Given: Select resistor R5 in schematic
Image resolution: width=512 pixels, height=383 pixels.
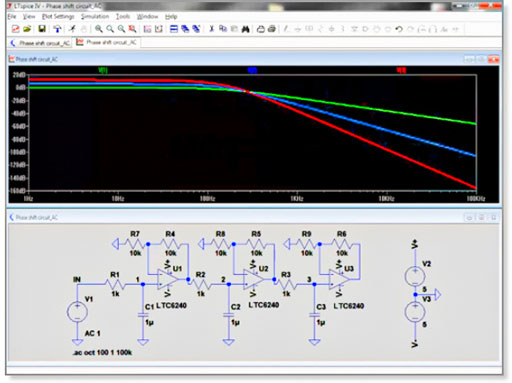Looking at the screenshot, I should tap(256, 244).
